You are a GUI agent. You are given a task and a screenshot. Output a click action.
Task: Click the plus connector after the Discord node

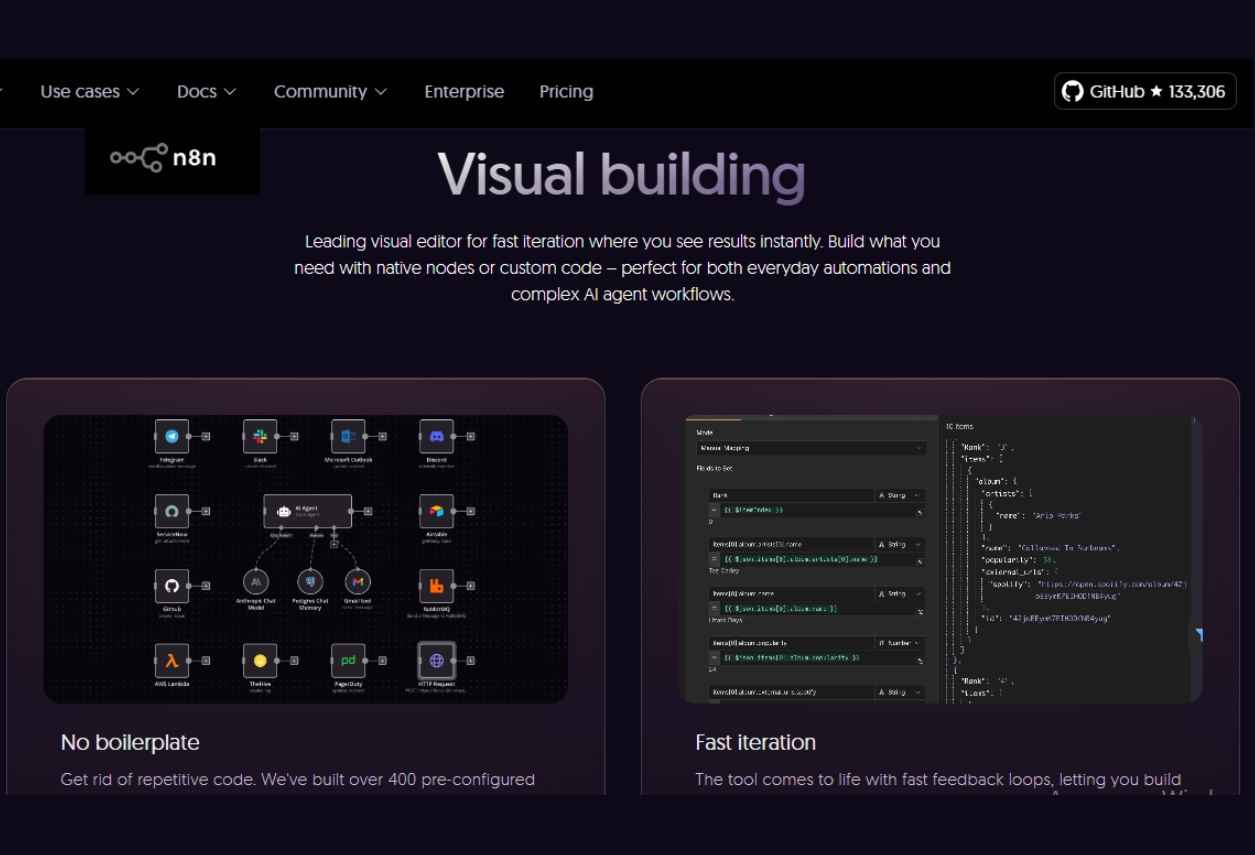pos(470,436)
